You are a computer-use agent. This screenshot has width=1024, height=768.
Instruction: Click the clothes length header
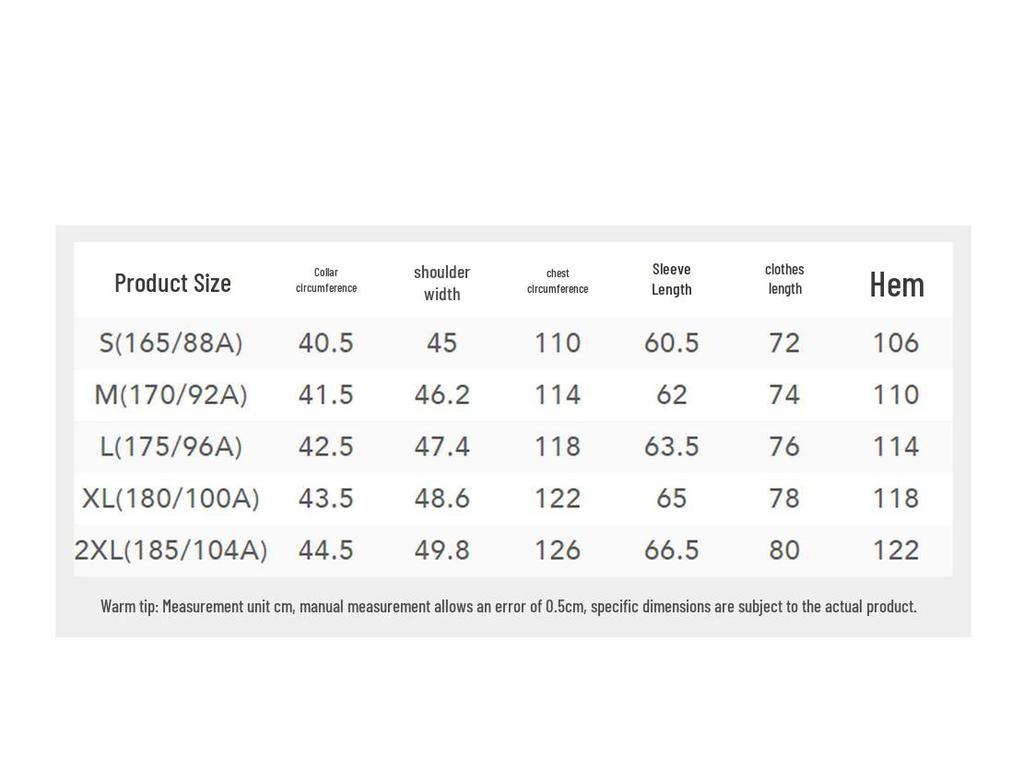tap(784, 279)
